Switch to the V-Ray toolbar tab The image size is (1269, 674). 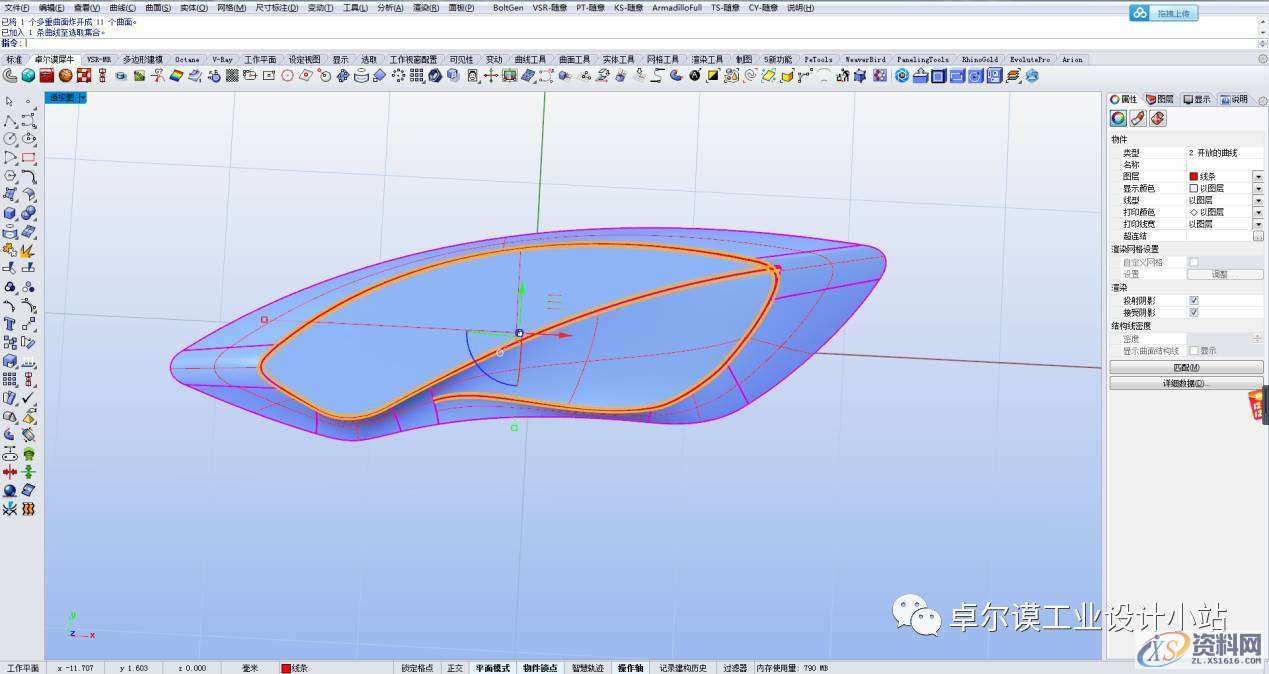click(222, 60)
